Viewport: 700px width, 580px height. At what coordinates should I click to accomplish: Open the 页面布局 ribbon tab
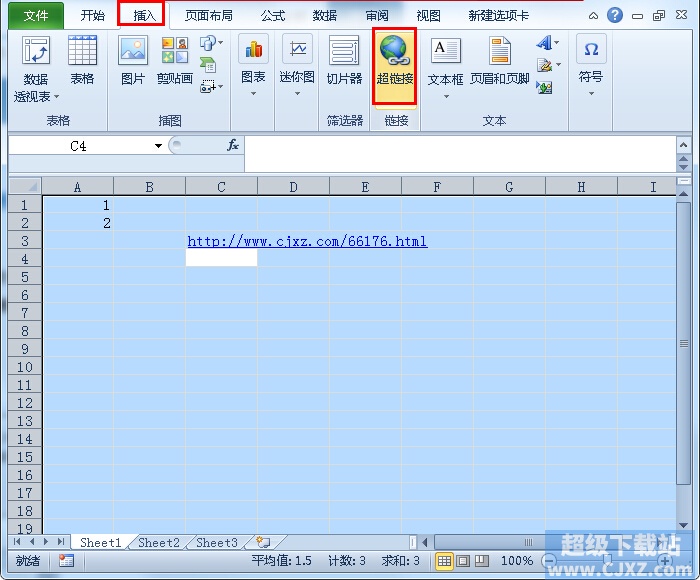(x=208, y=16)
